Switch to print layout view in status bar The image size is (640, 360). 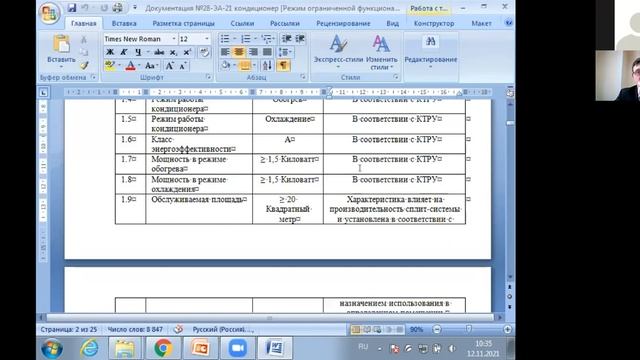tap(355, 329)
